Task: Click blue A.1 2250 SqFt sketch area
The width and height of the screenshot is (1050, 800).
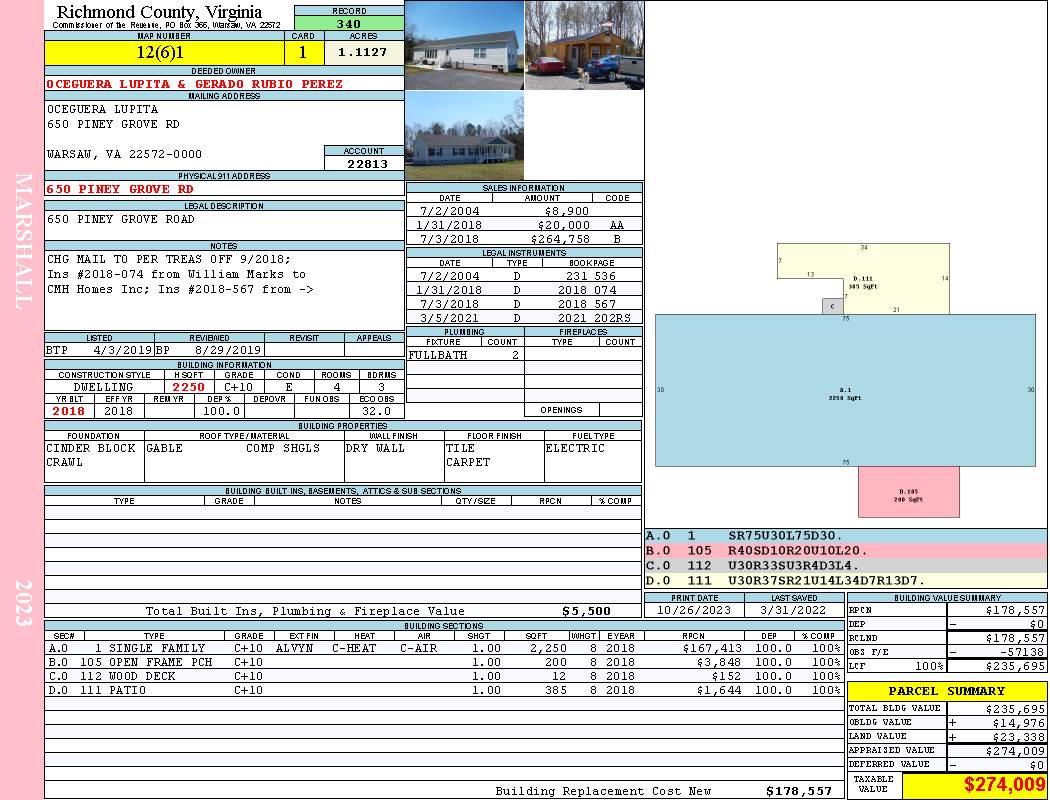Action: point(845,390)
